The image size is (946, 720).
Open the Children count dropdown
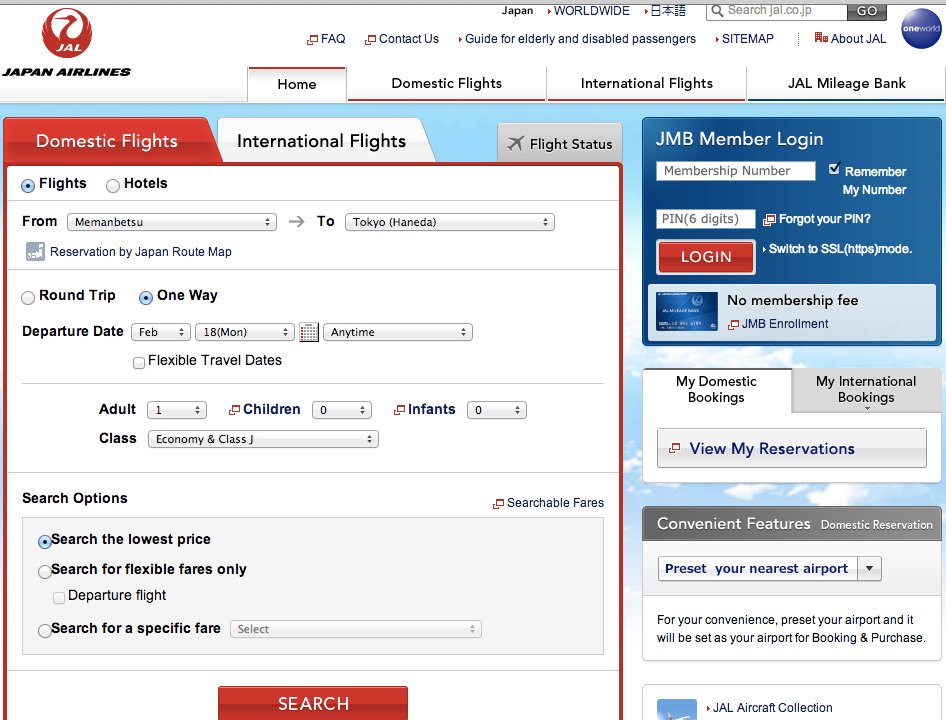click(x=341, y=410)
